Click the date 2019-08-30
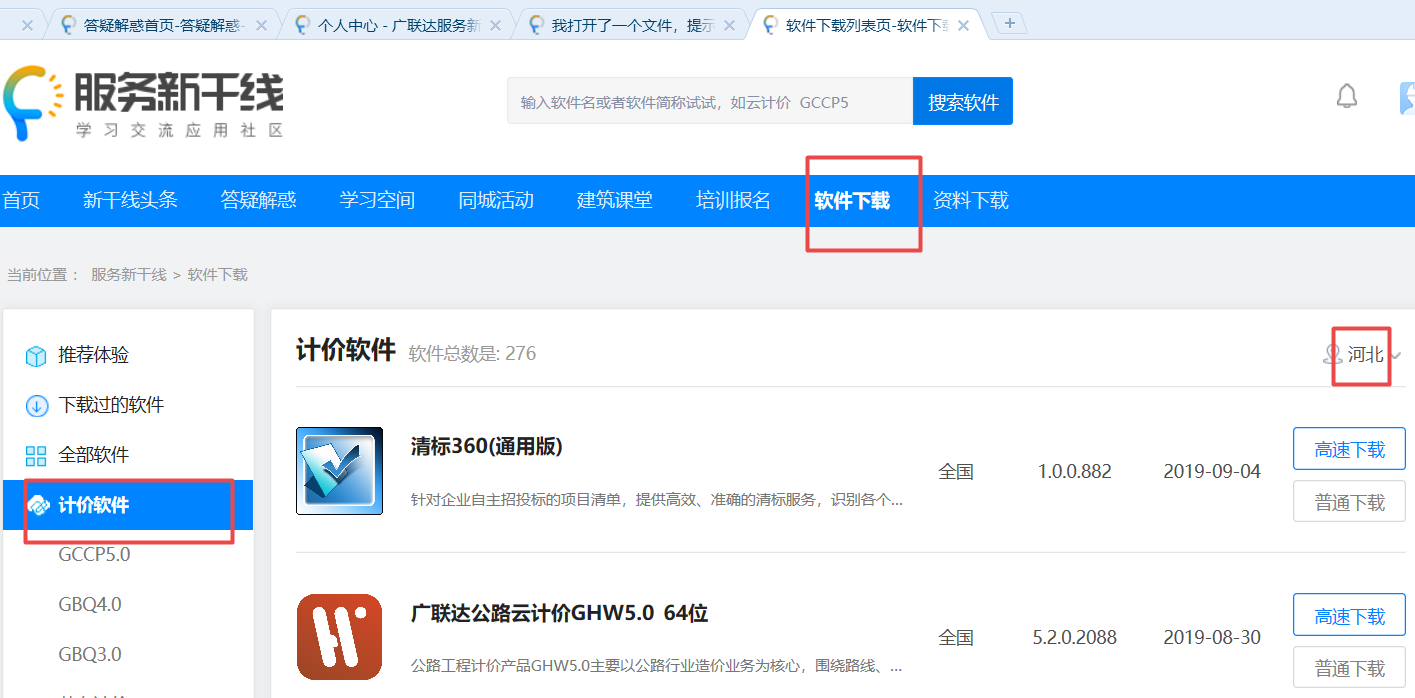The image size is (1415, 698). pos(1212,637)
